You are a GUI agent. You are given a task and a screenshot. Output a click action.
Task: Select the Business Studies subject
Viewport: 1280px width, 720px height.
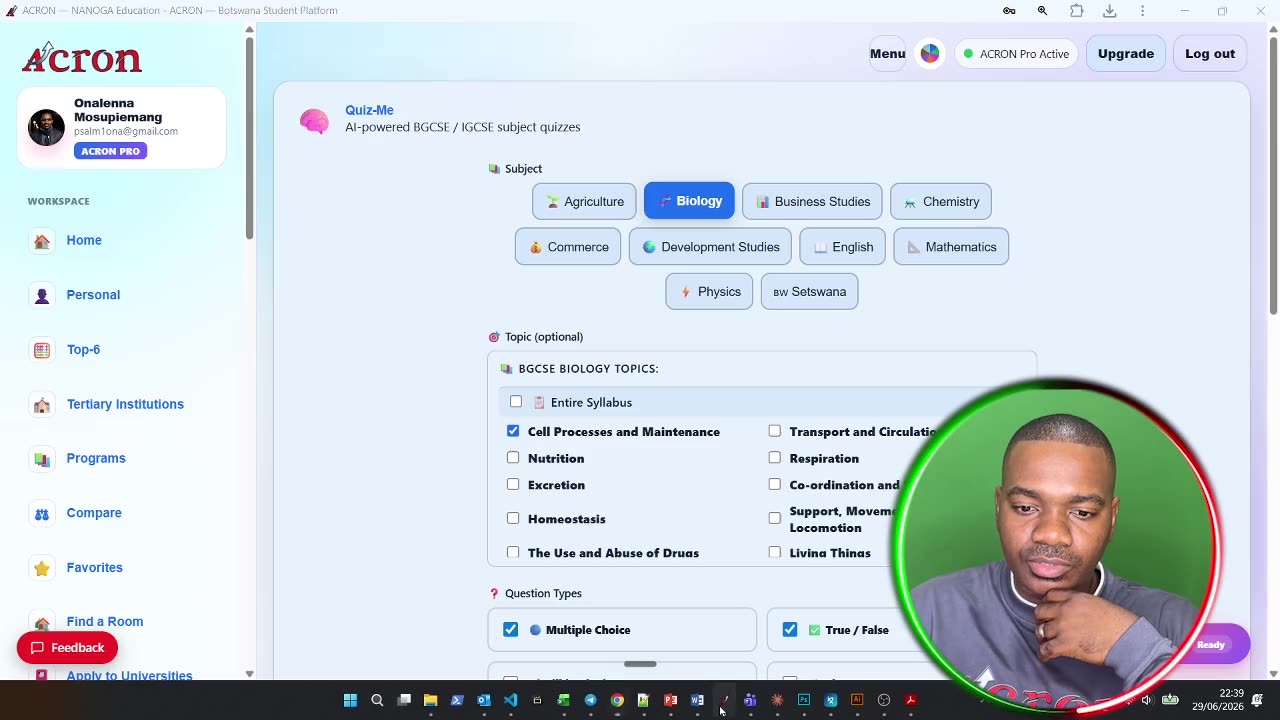click(812, 201)
